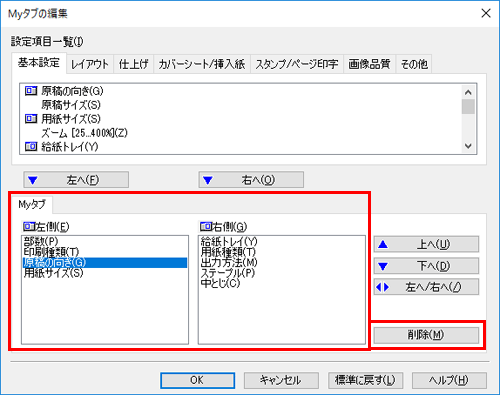Click the blue arrow on 右へ(O) button

point(208,180)
